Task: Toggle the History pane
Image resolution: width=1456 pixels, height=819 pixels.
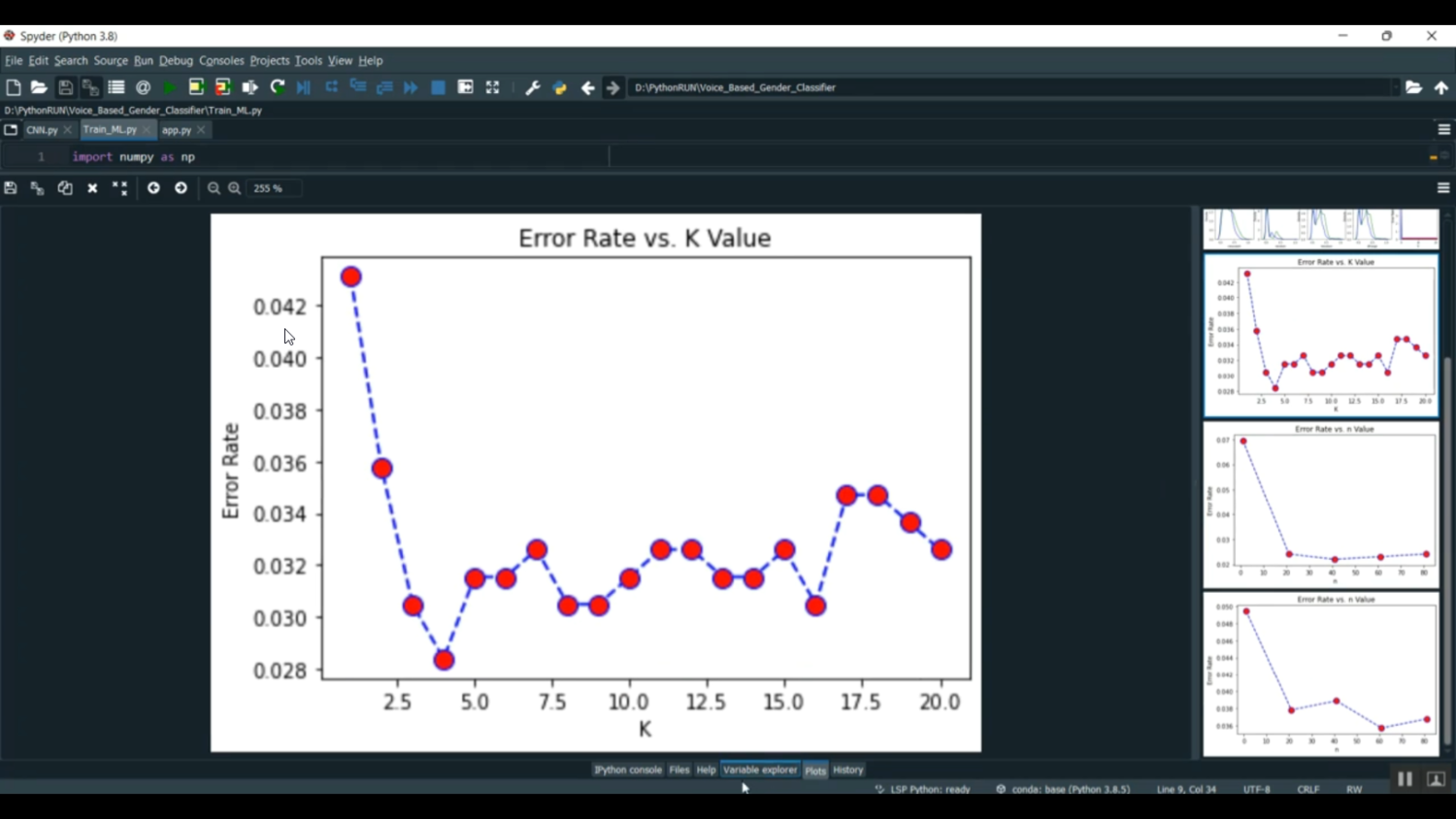Action: click(x=846, y=769)
